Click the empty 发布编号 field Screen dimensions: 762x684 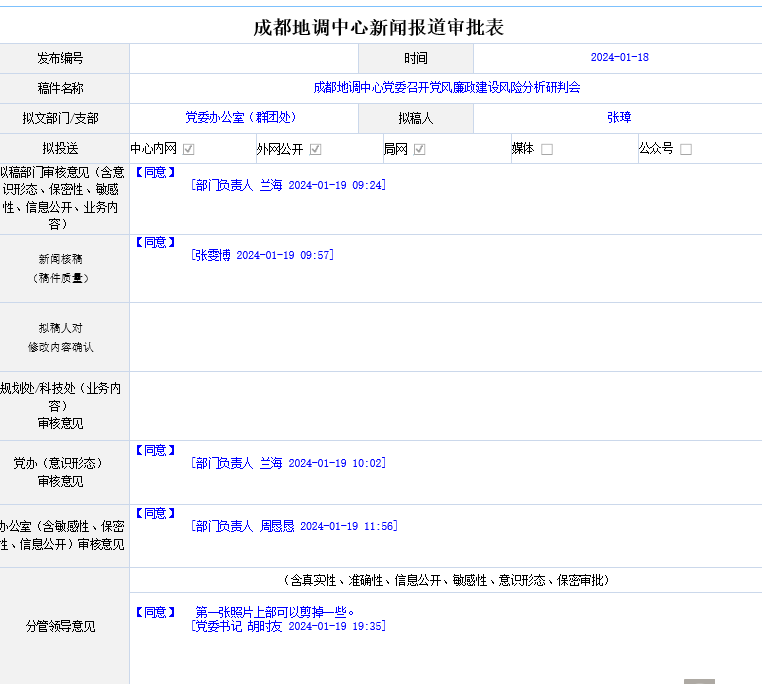pos(243,58)
